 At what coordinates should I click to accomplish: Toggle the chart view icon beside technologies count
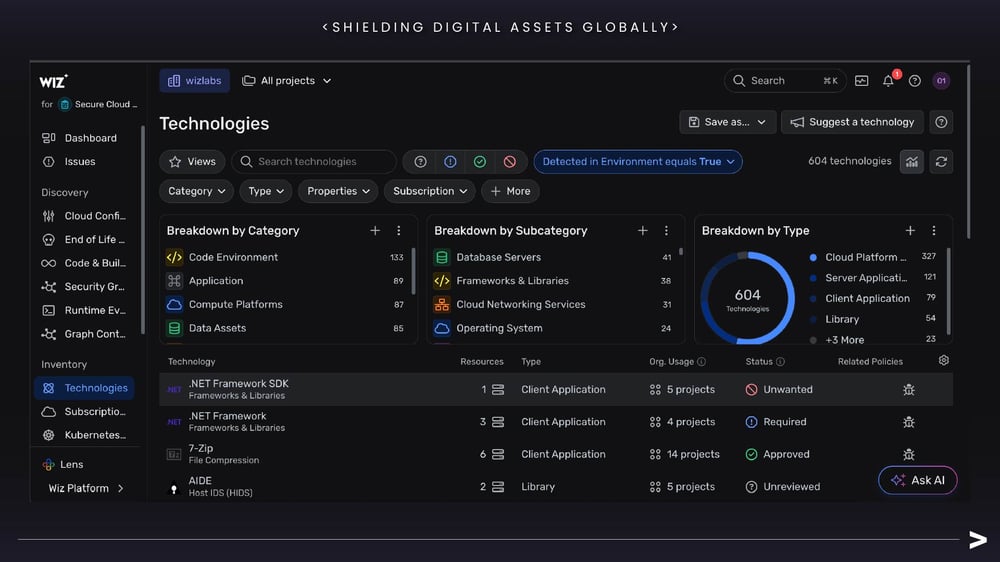tap(912, 161)
